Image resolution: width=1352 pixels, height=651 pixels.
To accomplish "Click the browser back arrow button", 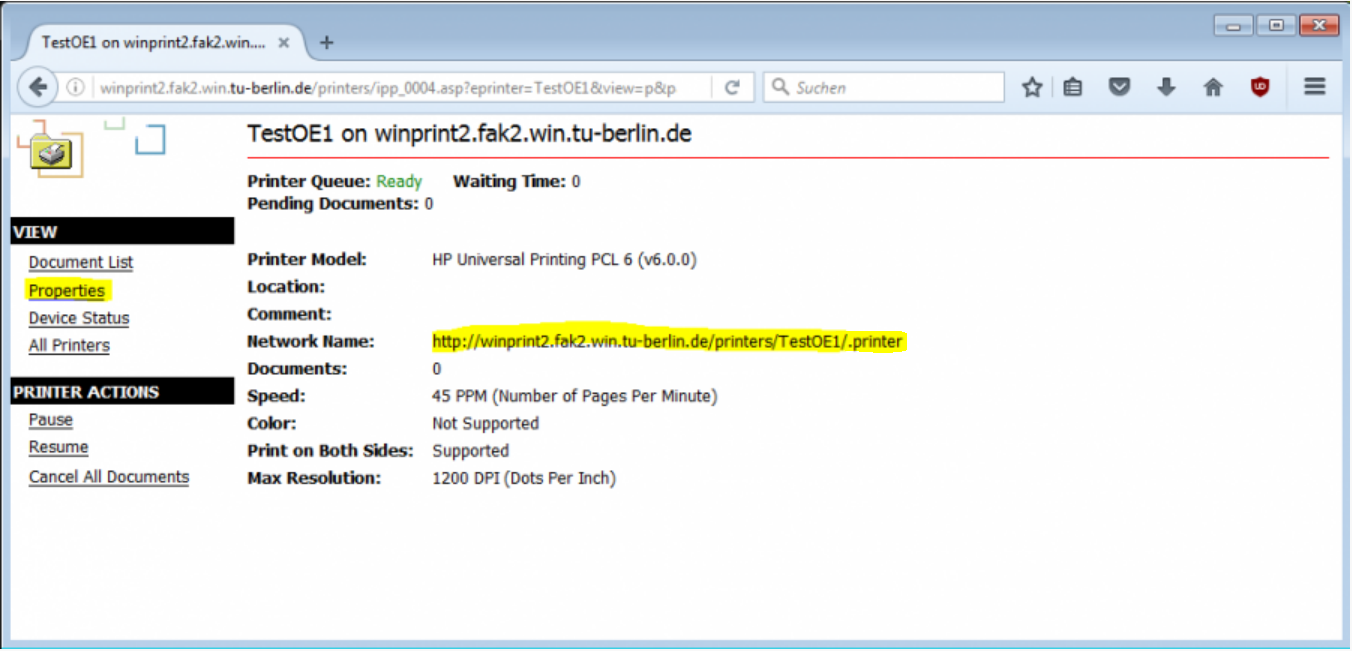I will pyautogui.click(x=38, y=88).
